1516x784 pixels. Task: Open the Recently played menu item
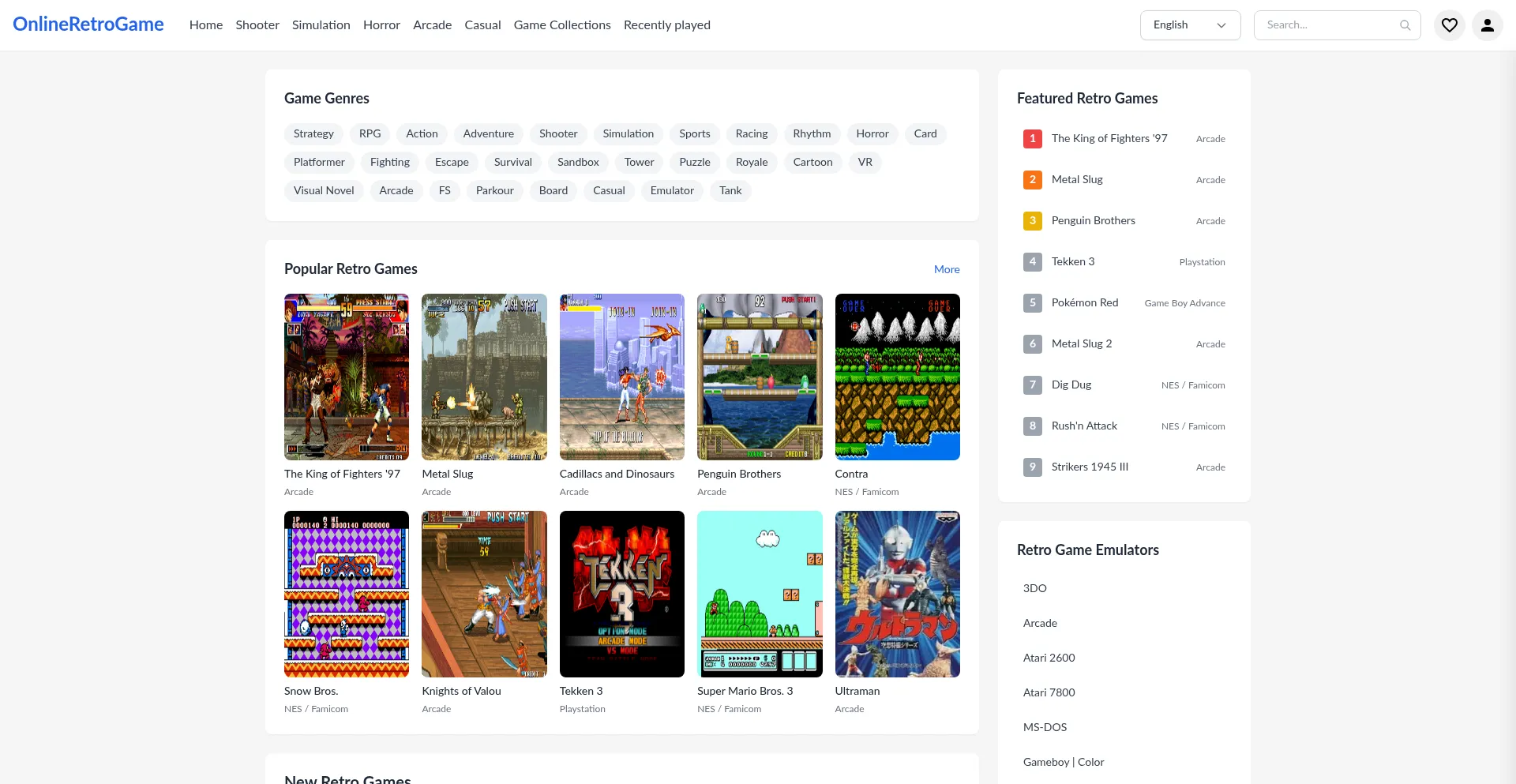tap(667, 25)
